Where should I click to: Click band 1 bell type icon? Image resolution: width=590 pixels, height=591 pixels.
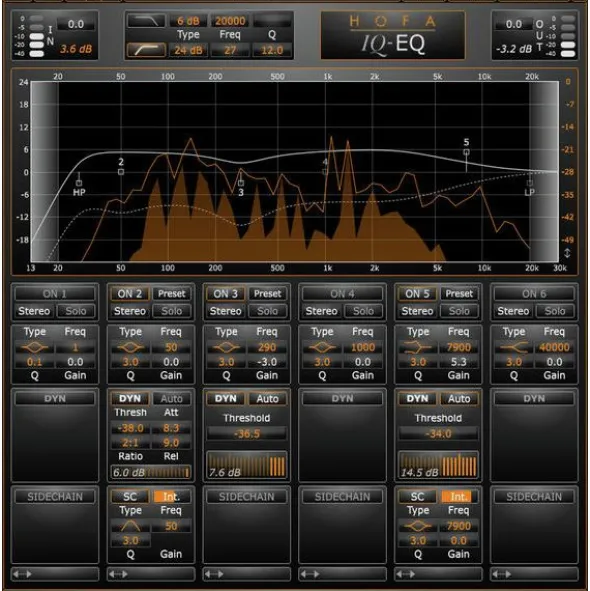[34, 347]
